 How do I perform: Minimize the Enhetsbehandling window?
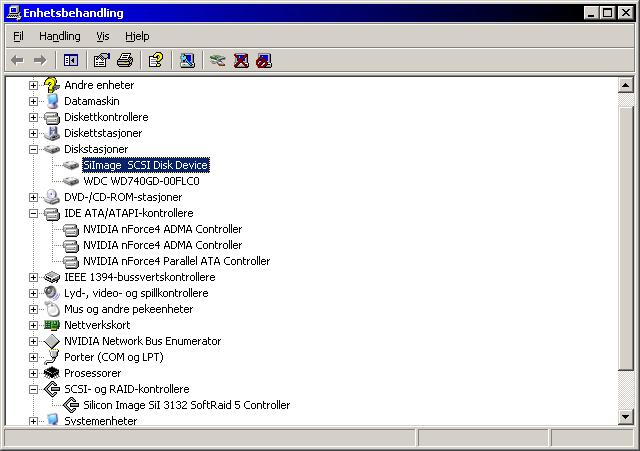(591, 13)
